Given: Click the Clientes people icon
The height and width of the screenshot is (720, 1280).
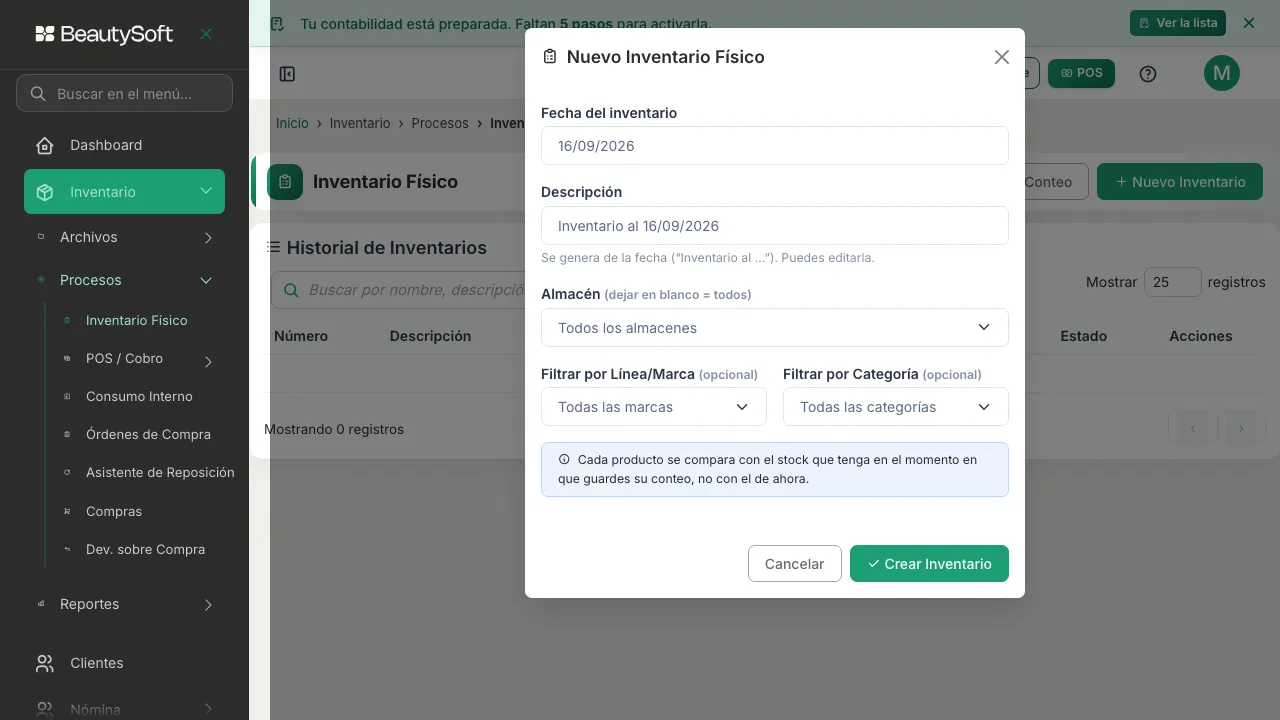Looking at the screenshot, I should (x=45, y=663).
